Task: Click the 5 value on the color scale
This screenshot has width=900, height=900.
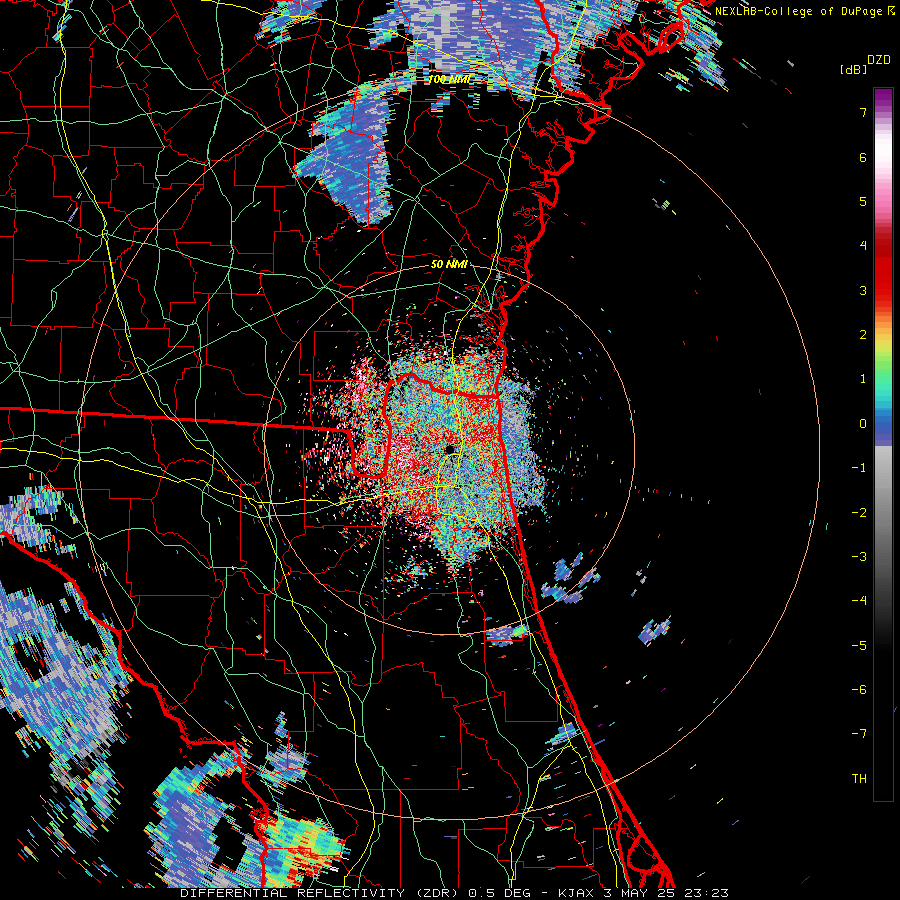Action: pyautogui.click(x=863, y=201)
